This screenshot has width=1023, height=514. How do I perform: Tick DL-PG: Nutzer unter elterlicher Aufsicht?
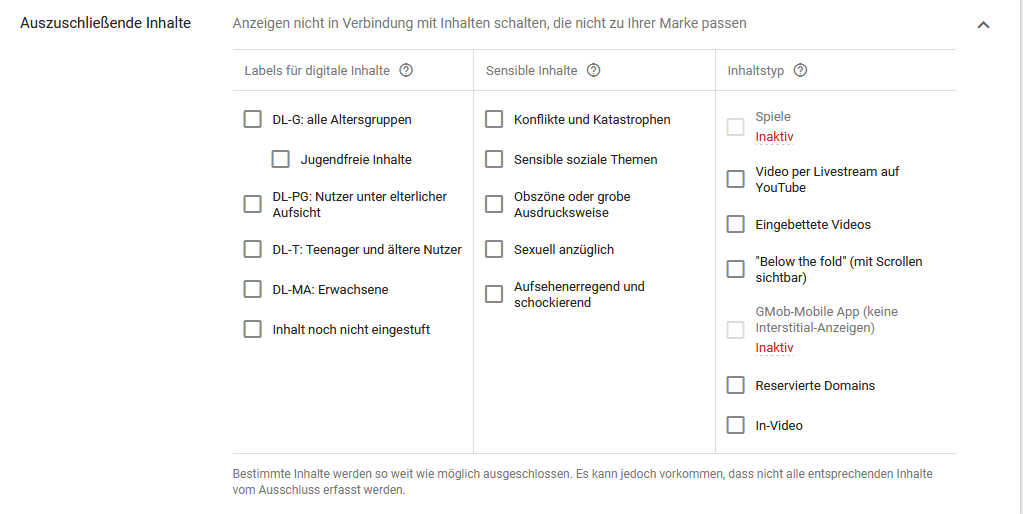point(253,204)
